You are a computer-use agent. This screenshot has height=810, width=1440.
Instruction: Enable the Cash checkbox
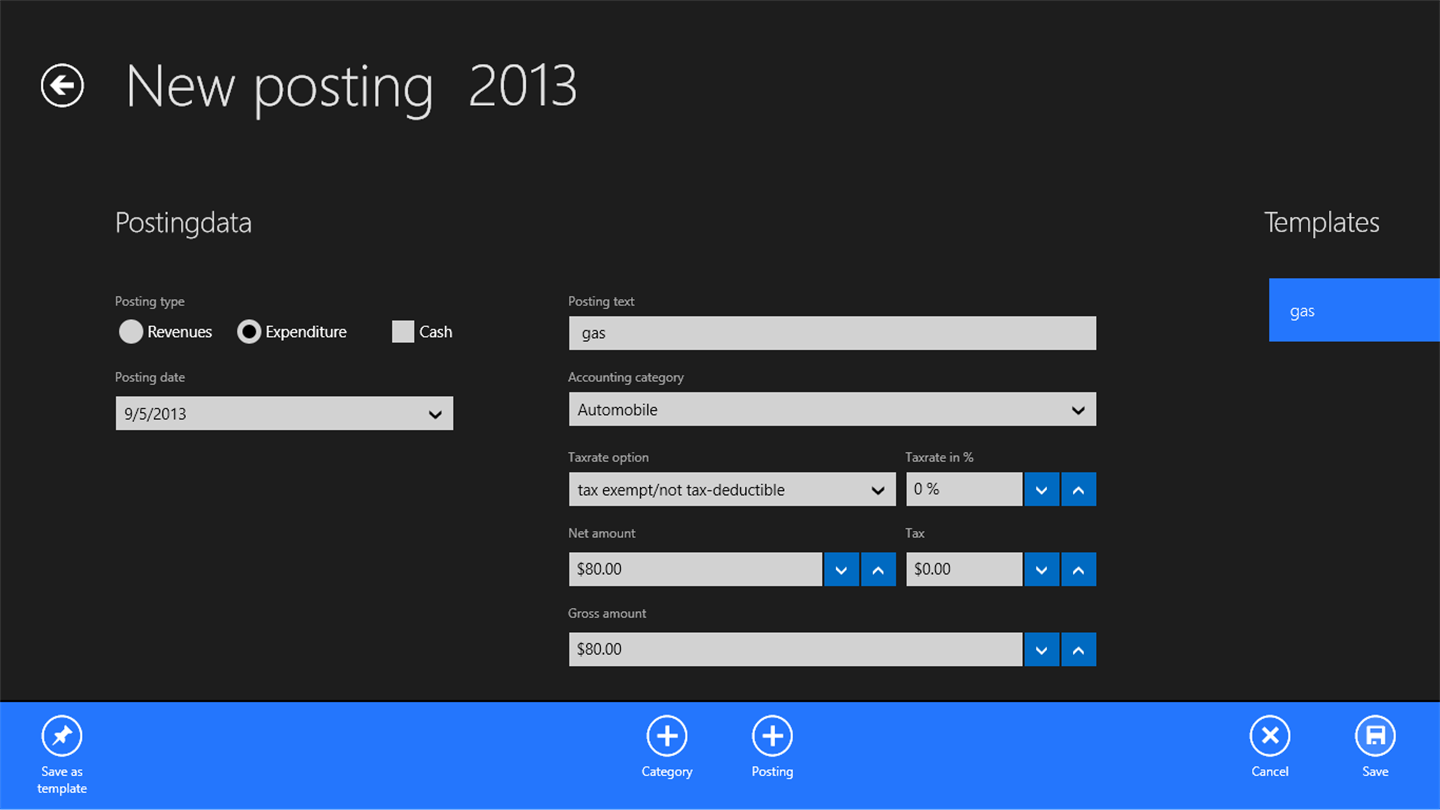(403, 332)
